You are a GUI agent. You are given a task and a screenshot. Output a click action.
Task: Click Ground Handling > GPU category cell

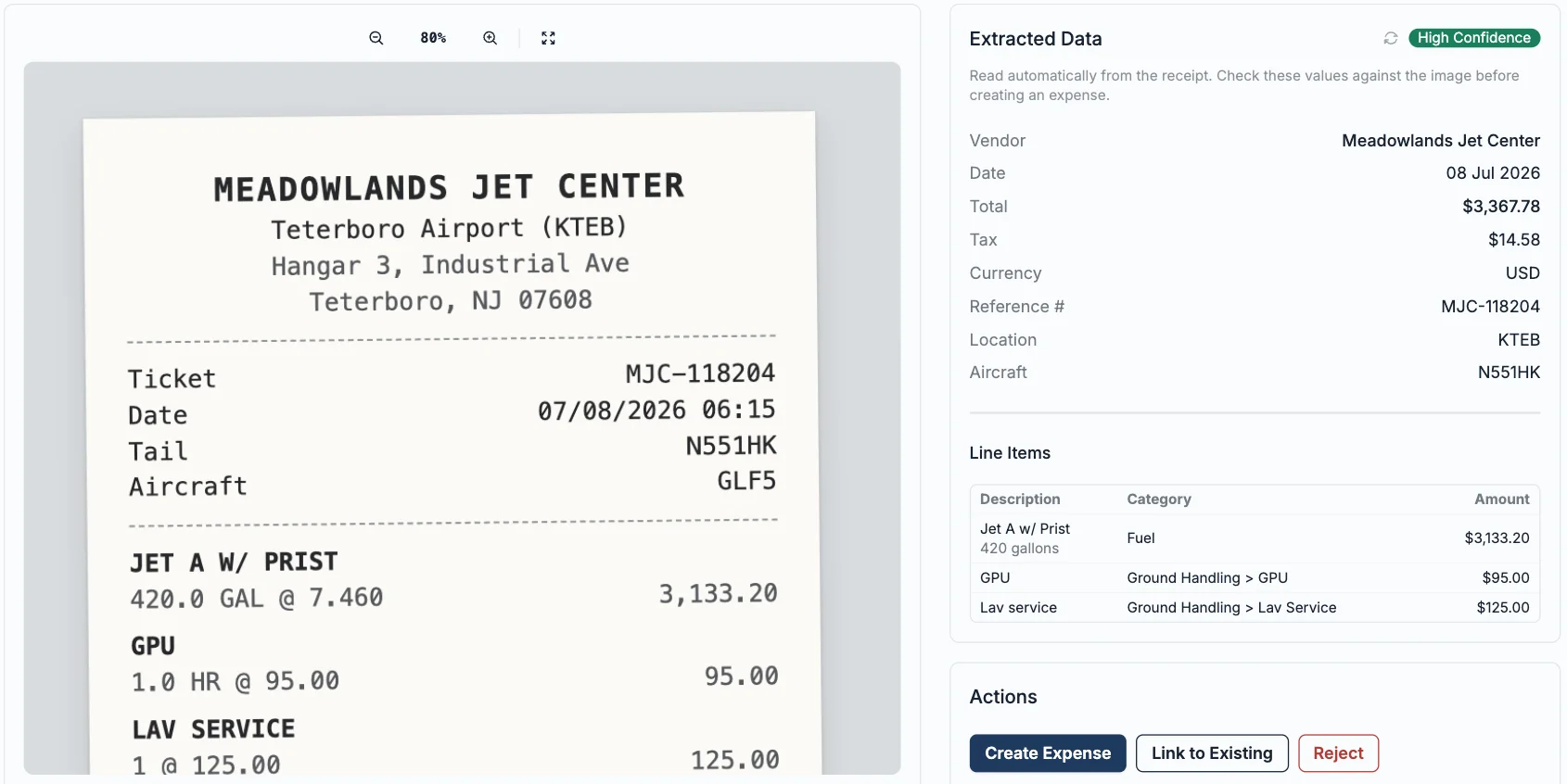click(x=1207, y=578)
